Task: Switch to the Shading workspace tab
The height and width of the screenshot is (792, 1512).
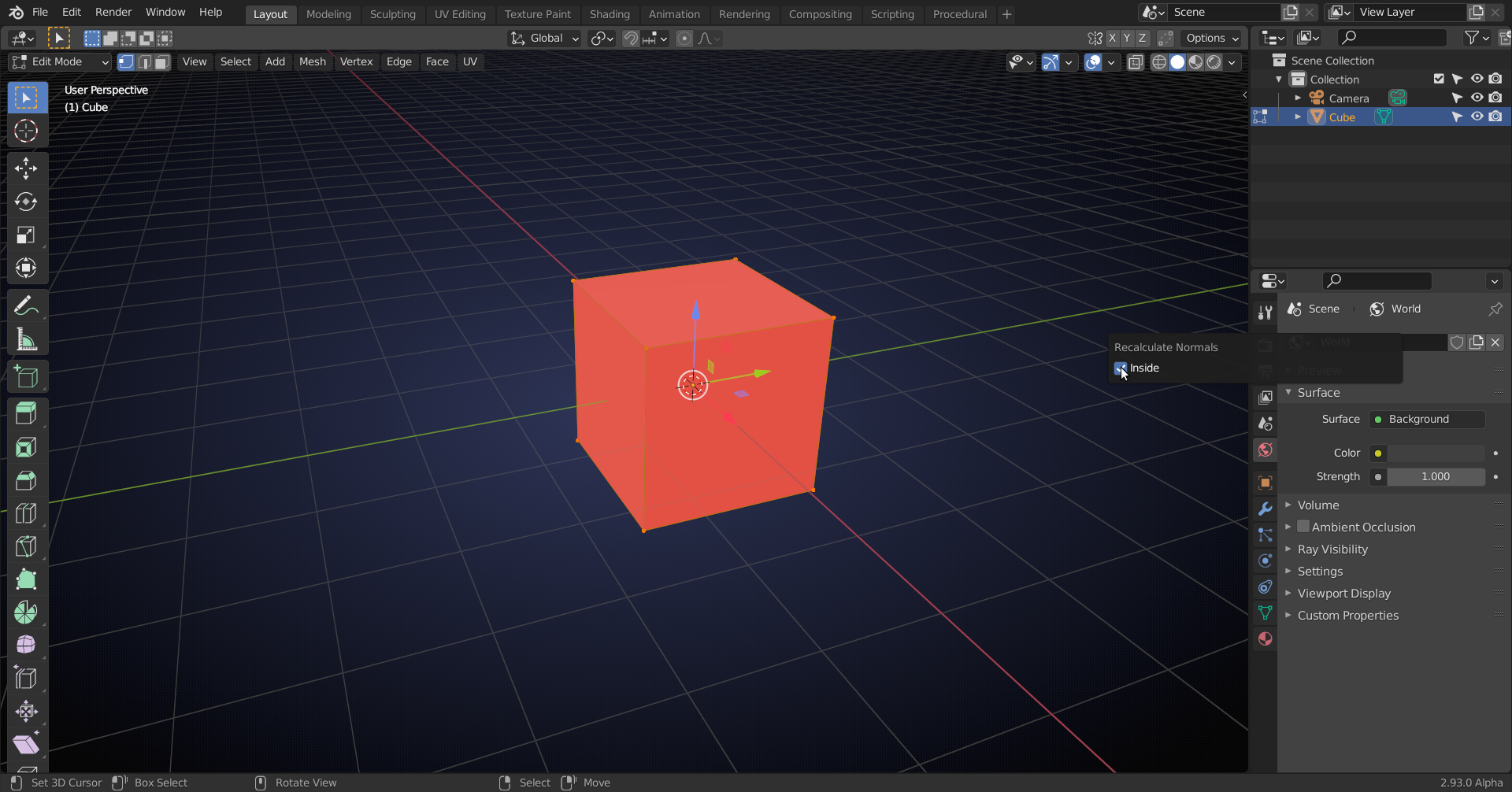Action: (610, 14)
